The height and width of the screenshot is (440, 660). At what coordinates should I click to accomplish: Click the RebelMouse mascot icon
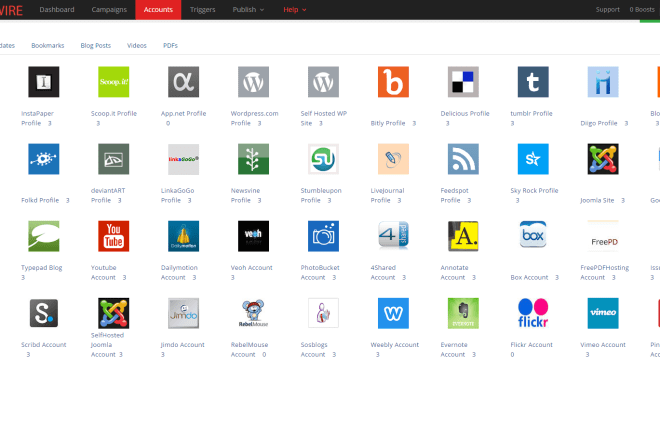point(253,313)
